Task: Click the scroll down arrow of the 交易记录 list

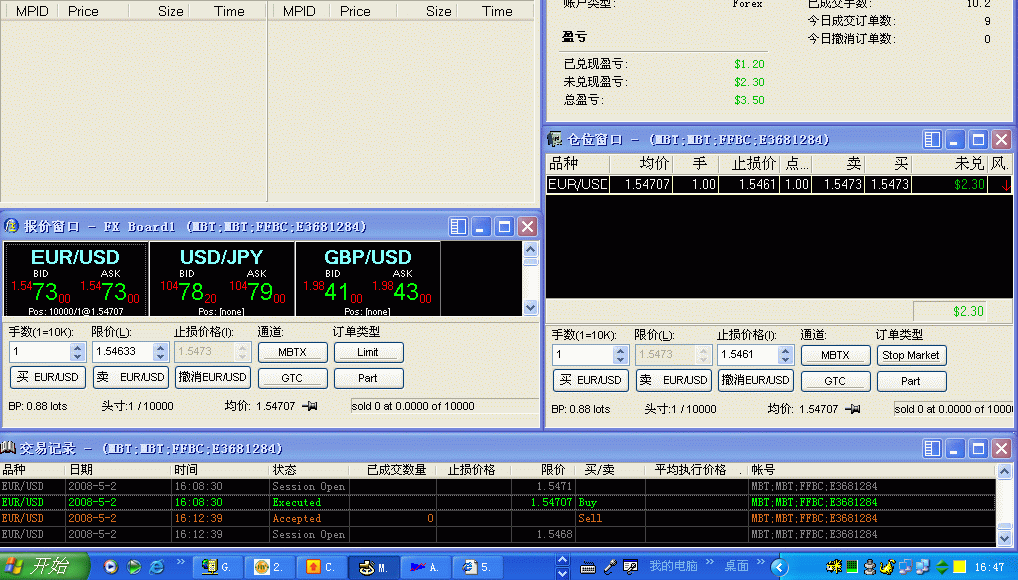Action: [1004, 538]
